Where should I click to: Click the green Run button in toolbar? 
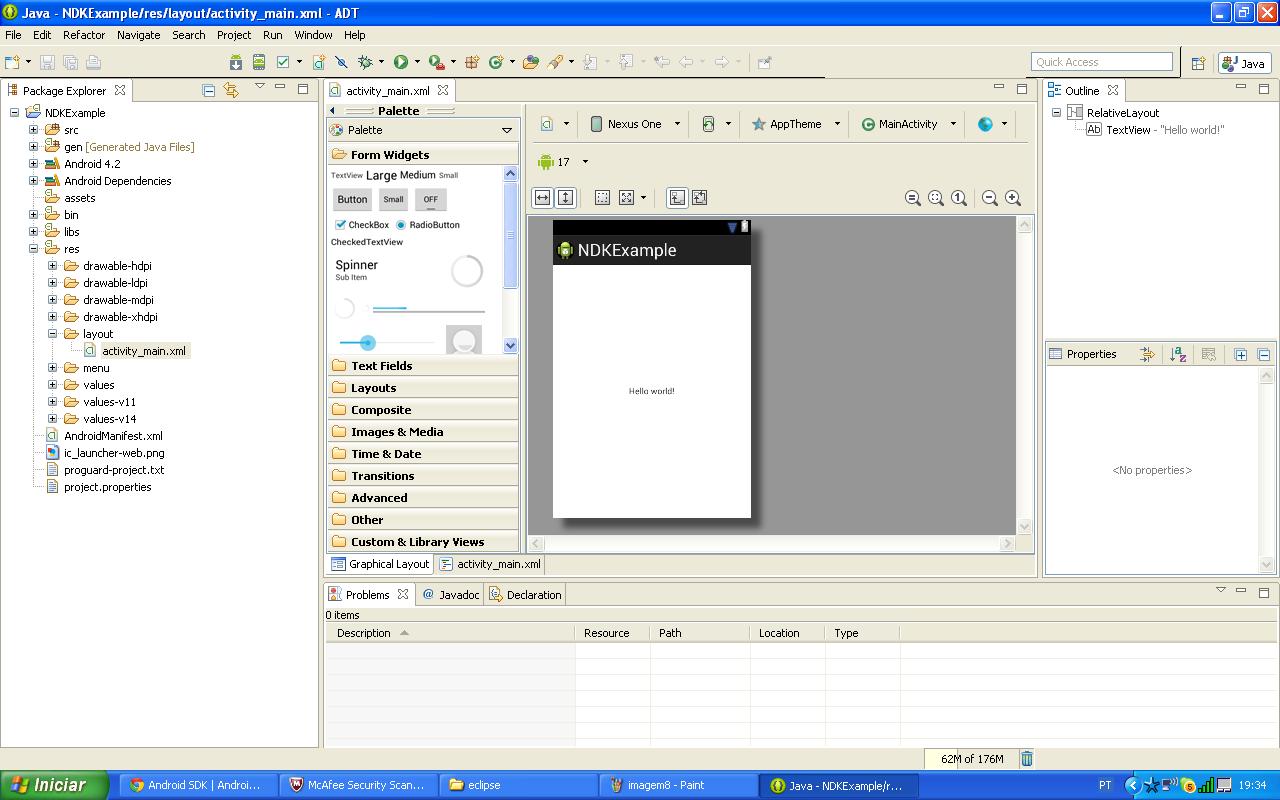401,62
